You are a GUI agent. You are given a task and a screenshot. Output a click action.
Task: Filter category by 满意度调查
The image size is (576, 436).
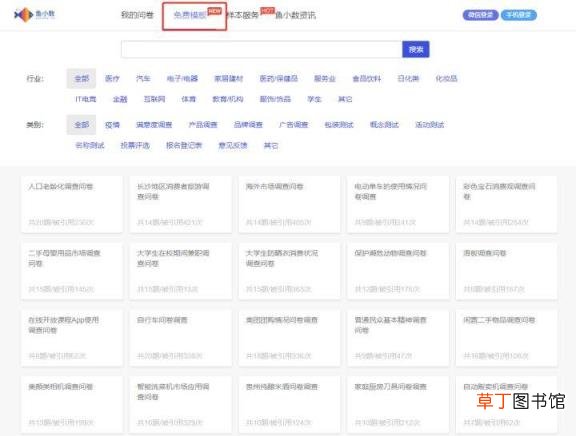tap(154, 125)
